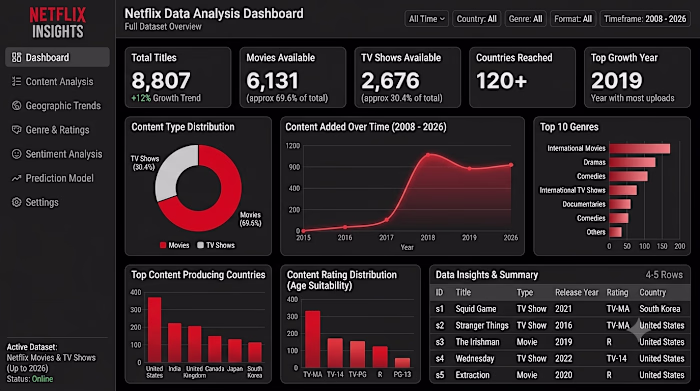This screenshot has height=391, width=700.
Task: Open the Country: All filter
Action: click(476, 19)
